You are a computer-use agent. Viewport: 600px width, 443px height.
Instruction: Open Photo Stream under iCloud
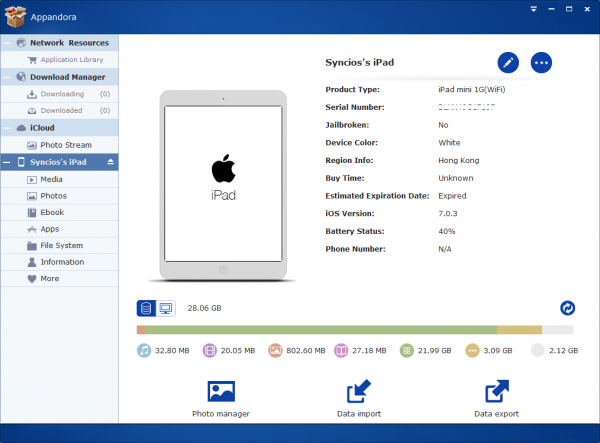click(x=60, y=145)
